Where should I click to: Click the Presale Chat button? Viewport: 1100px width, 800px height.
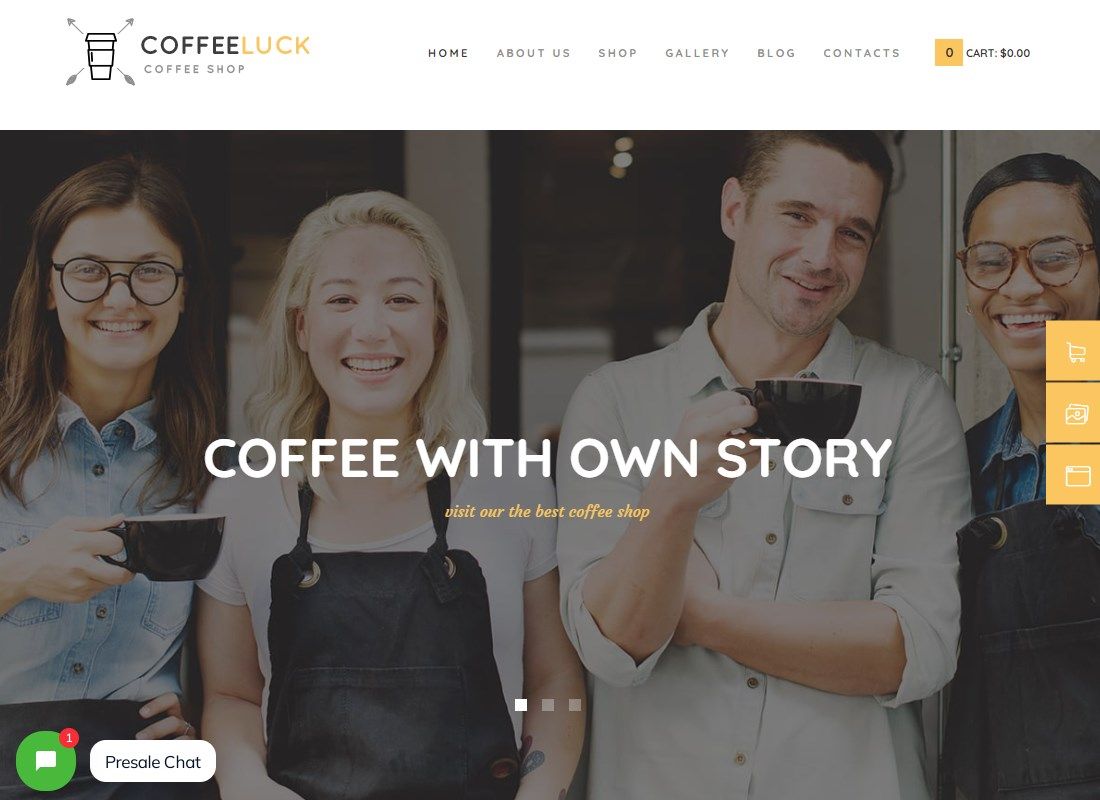153,761
